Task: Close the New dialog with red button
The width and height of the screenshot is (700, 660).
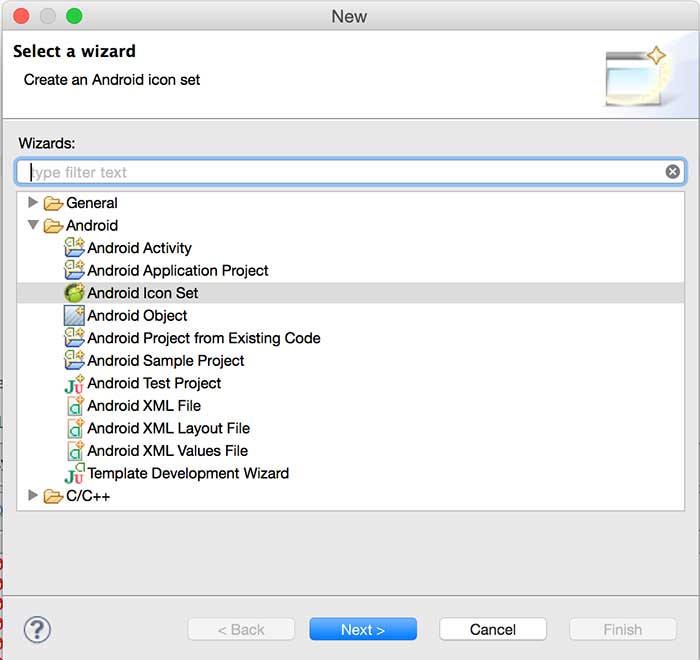Action: pos(21,16)
